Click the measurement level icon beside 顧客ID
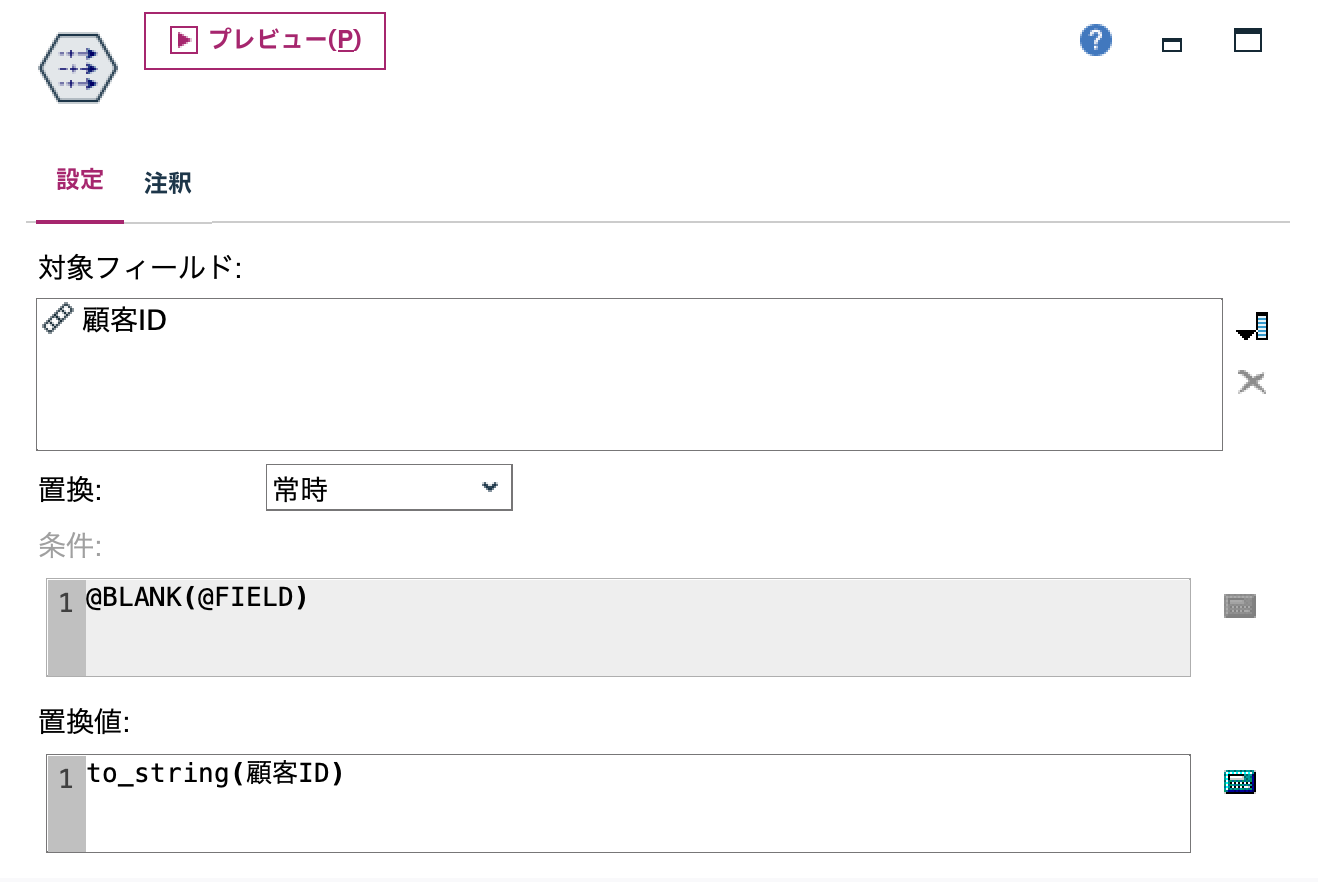Image resolution: width=1318 pixels, height=882 pixels. click(x=58, y=318)
